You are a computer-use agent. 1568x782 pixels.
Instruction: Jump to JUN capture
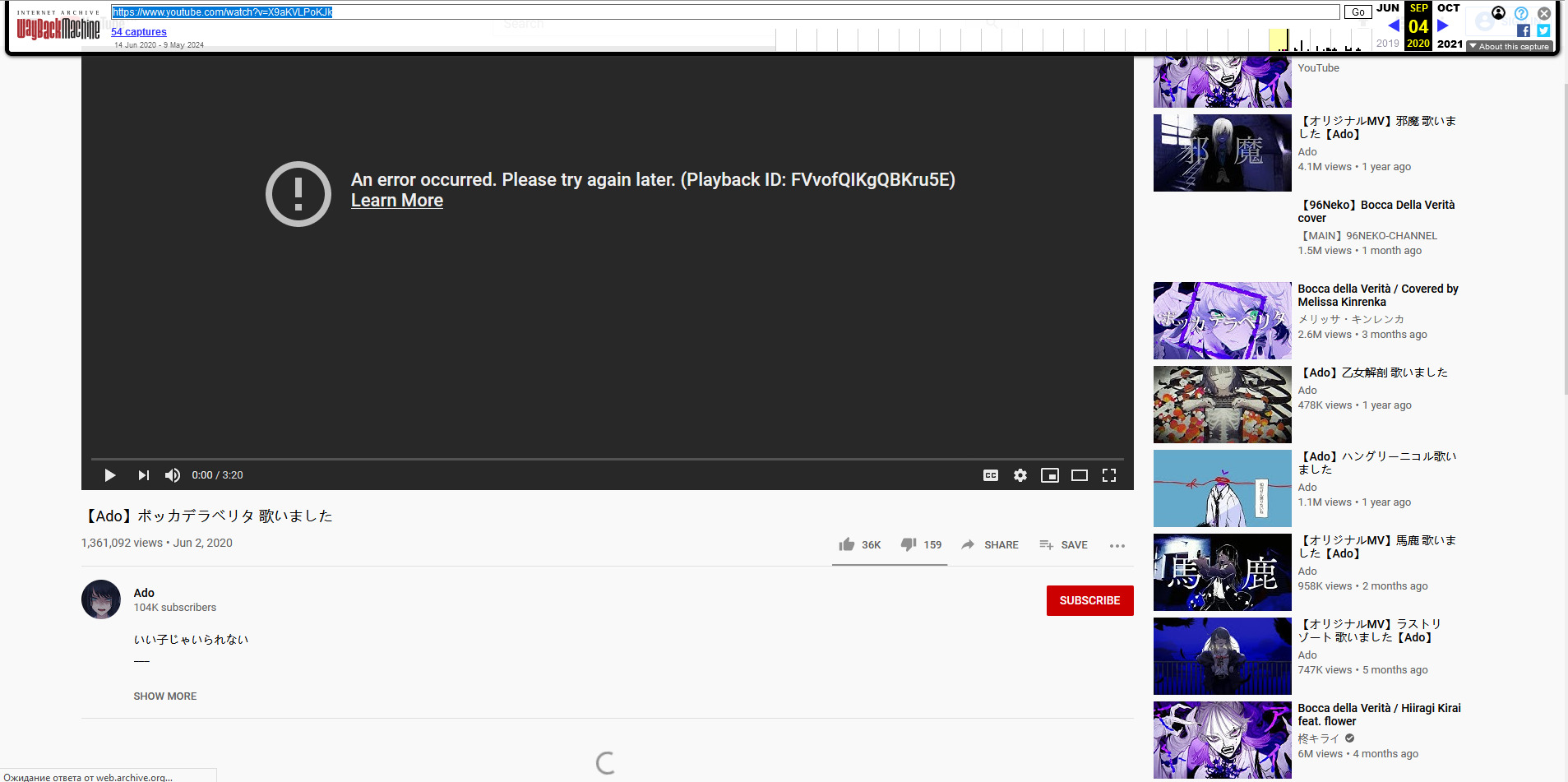[x=1388, y=8]
